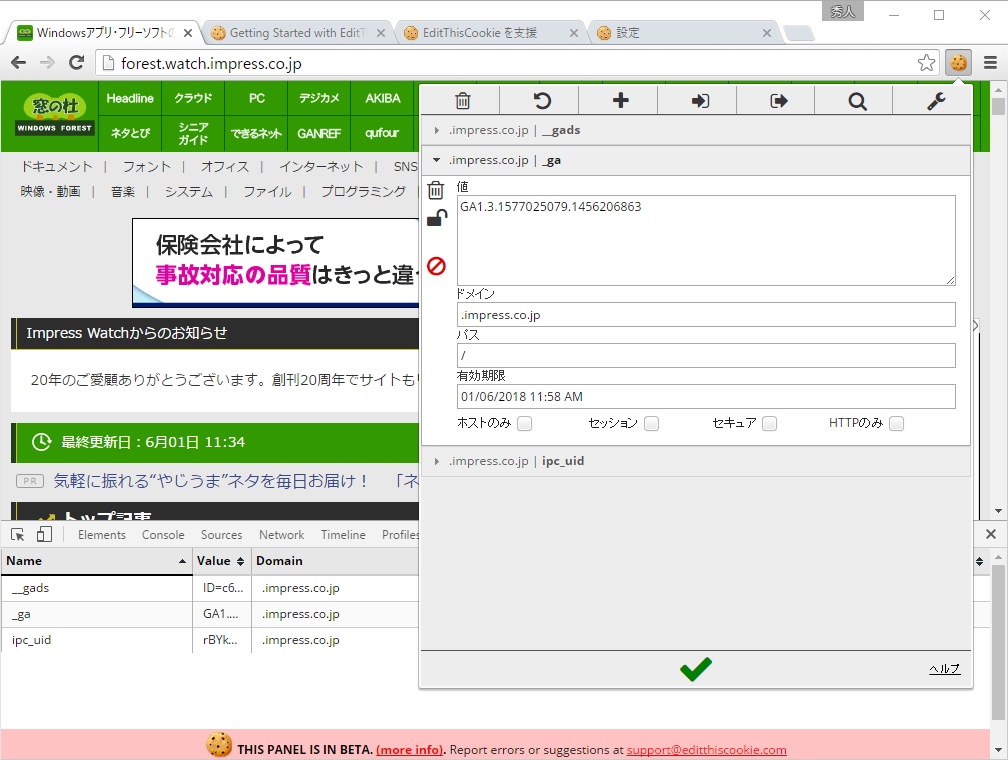Click the more info link
Viewport: 1008px width, 760px height.
point(410,750)
